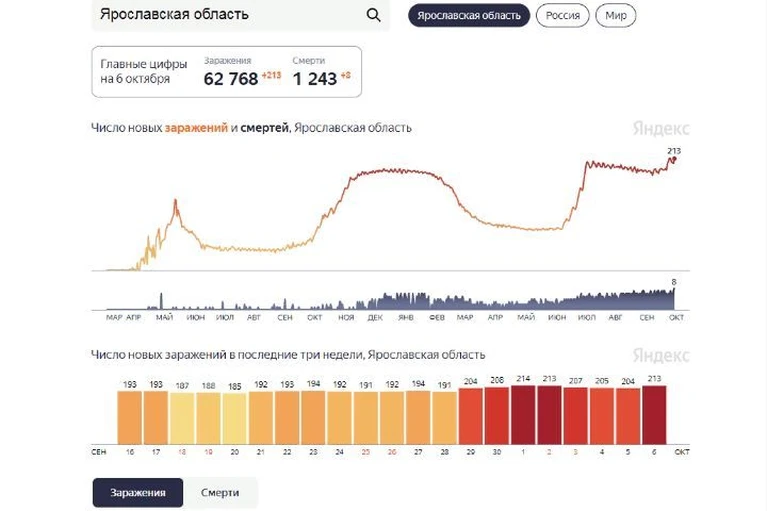Image resolution: width=767 pixels, height=511 pixels.
Task: Click the orange заражений word in chart title
Action: [x=196, y=128]
